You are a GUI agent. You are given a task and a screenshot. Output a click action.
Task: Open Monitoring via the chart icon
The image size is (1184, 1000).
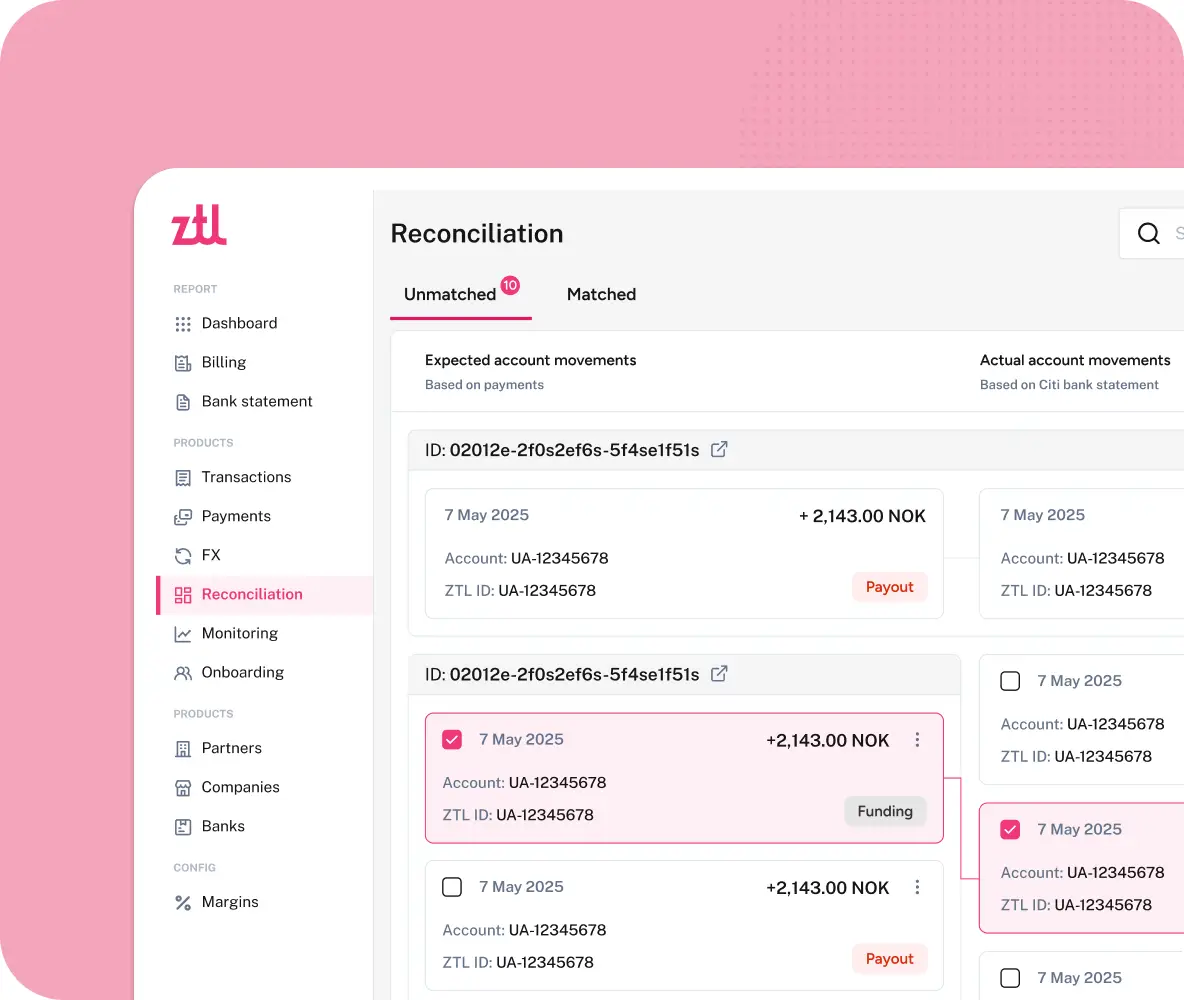click(x=183, y=634)
